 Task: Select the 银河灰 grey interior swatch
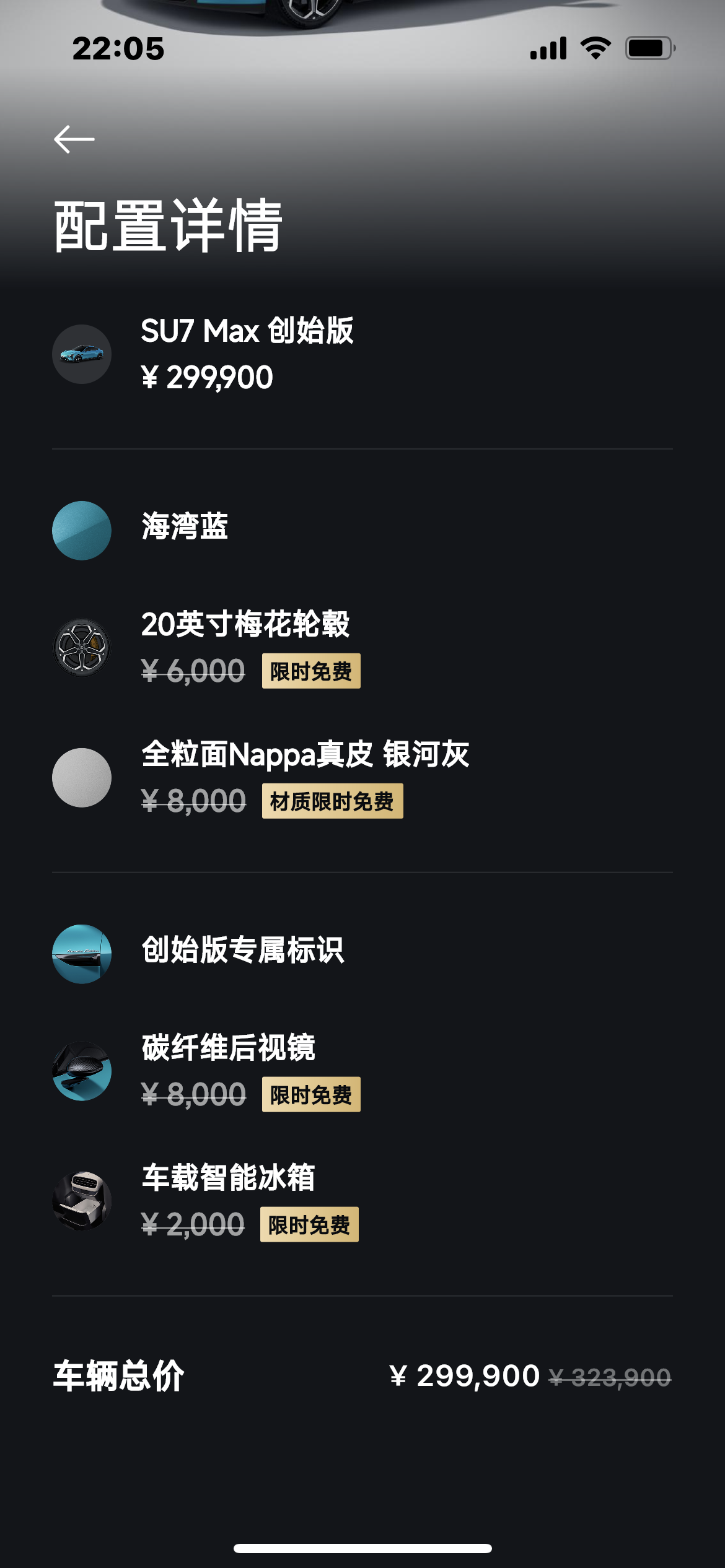(82, 778)
